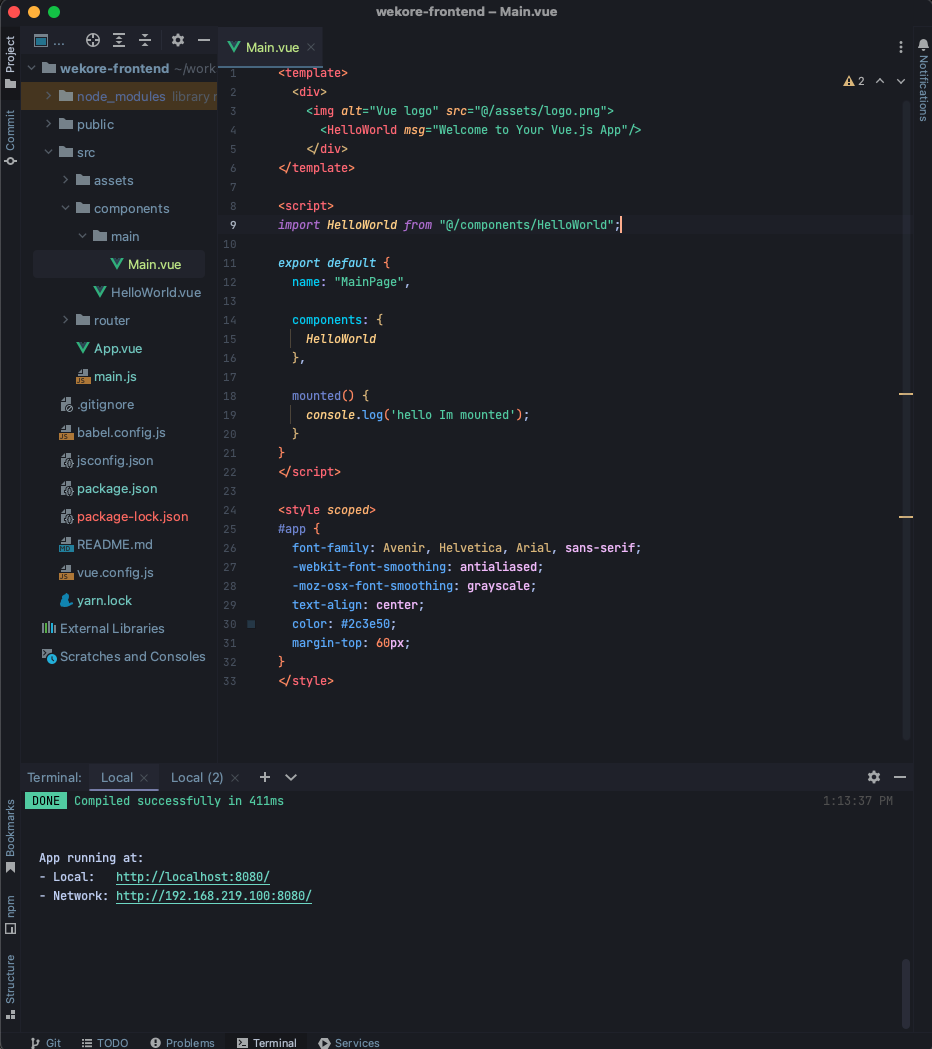Click the Collapse All icon in Project toolbar
This screenshot has width=932, height=1049.
coord(145,40)
